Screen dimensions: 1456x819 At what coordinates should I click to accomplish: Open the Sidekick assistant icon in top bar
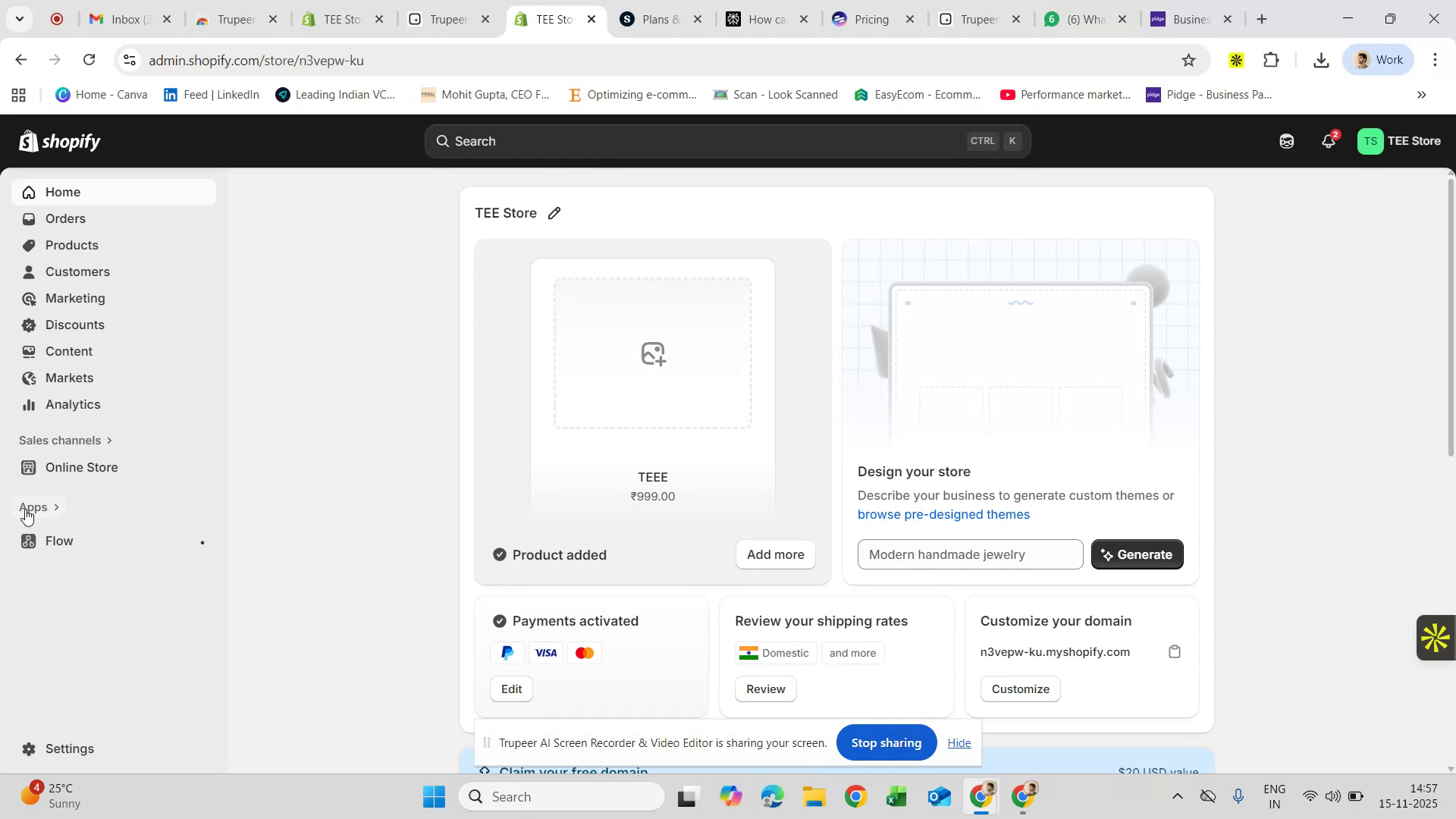(x=1287, y=141)
